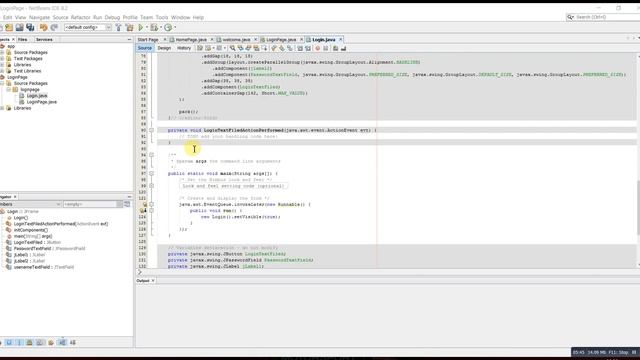Click the Shift Line Left icon

pyautogui.click(x=300, y=48)
